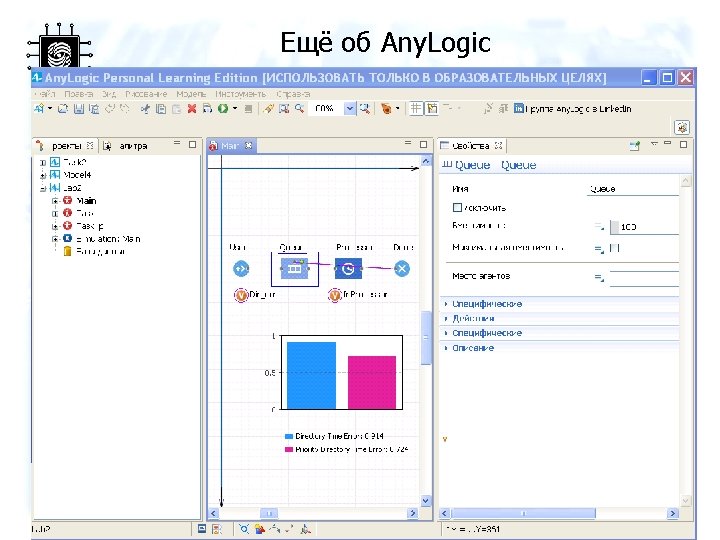Click the orange debug toolbar icon
This screenshot has height=540, width=720.
click(x=386, y=109)
